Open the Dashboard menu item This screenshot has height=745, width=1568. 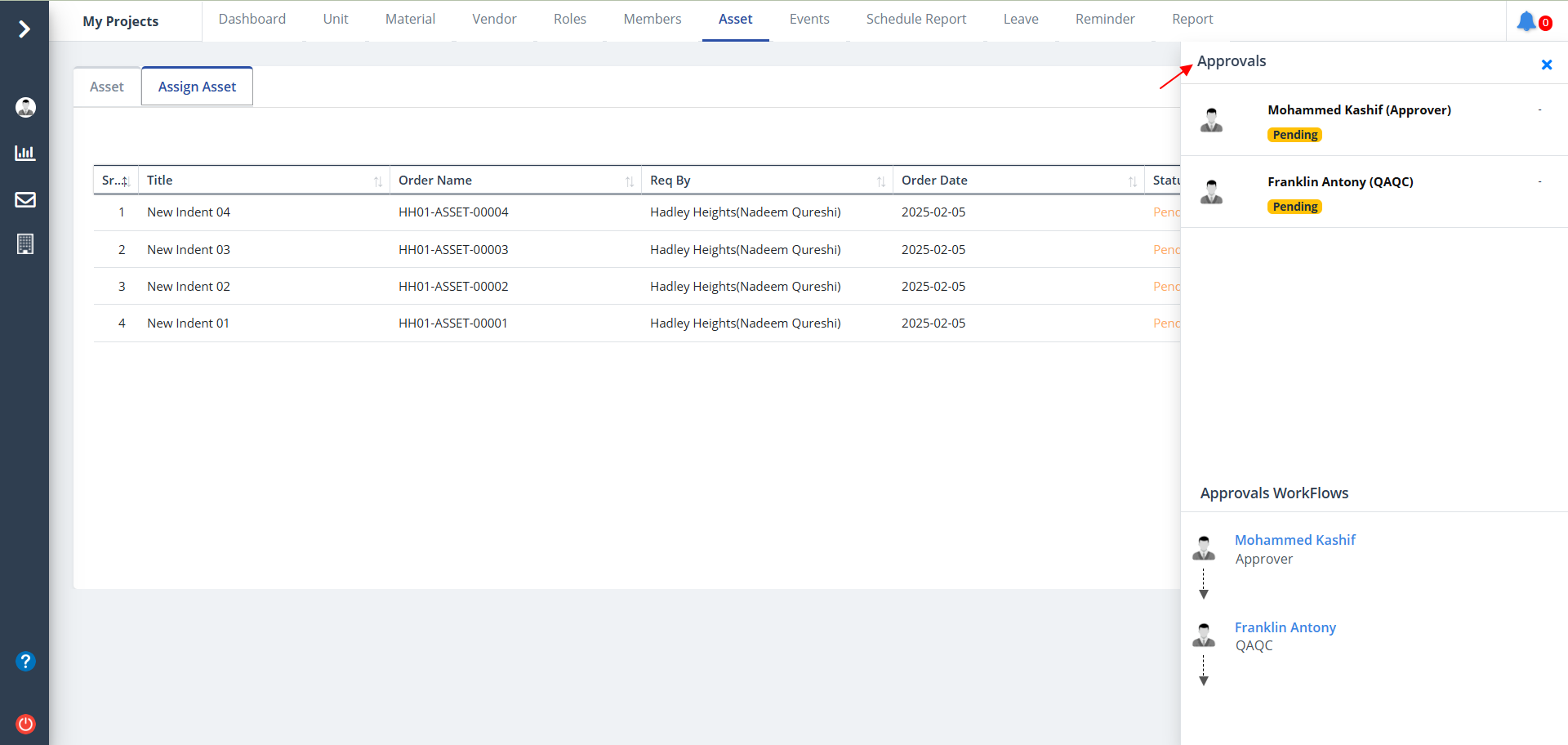pos(252,19)
